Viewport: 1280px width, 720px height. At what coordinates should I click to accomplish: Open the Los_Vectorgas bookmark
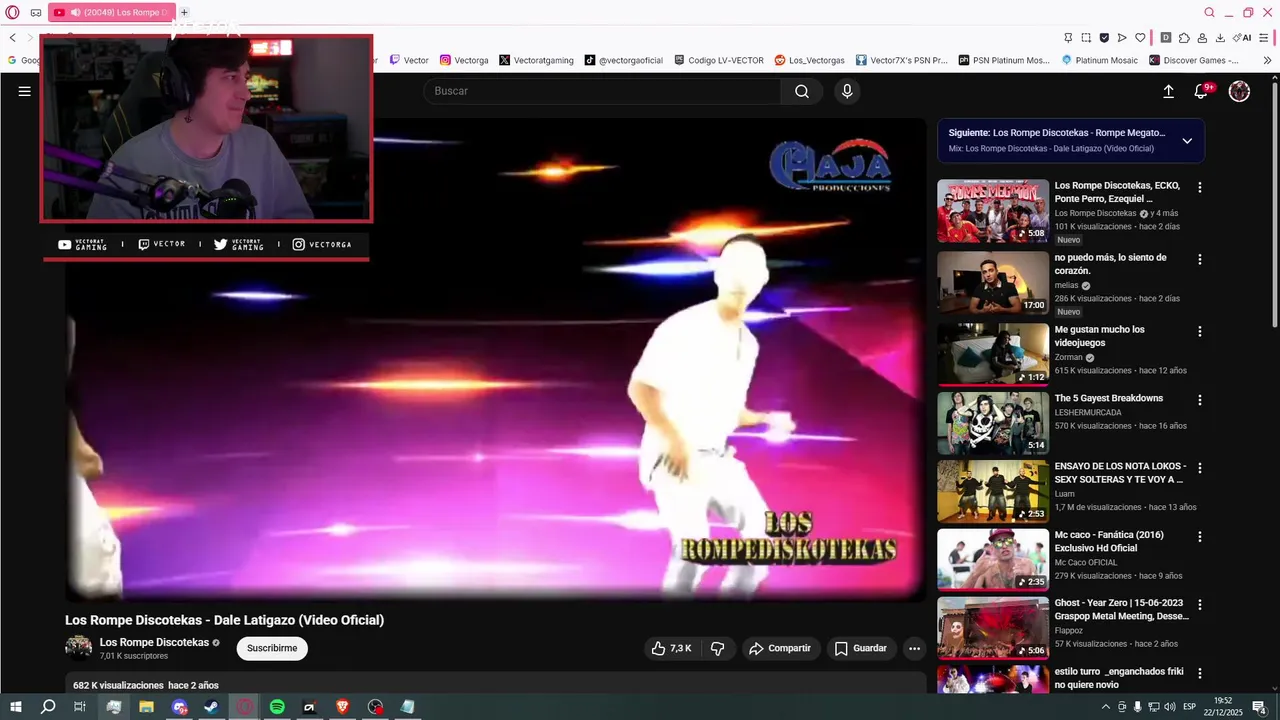coord(809,60)
